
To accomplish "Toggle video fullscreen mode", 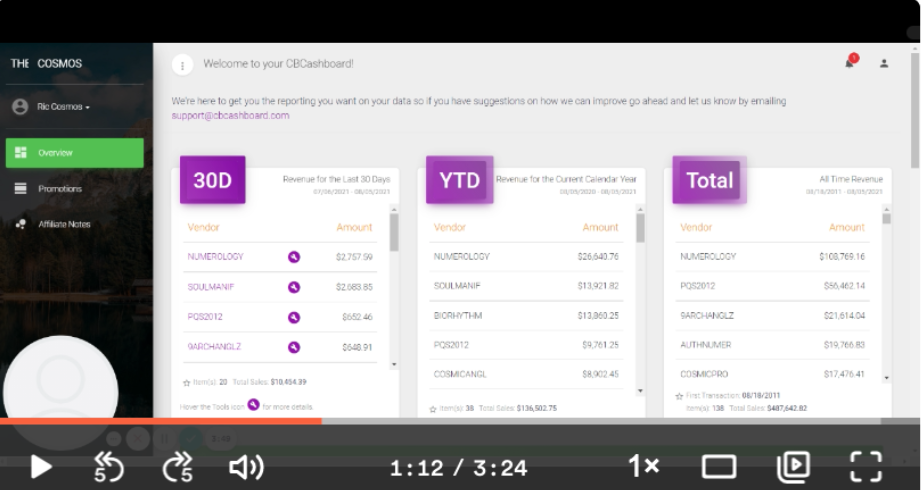I will pyautogui.click(x=865, y=466).
